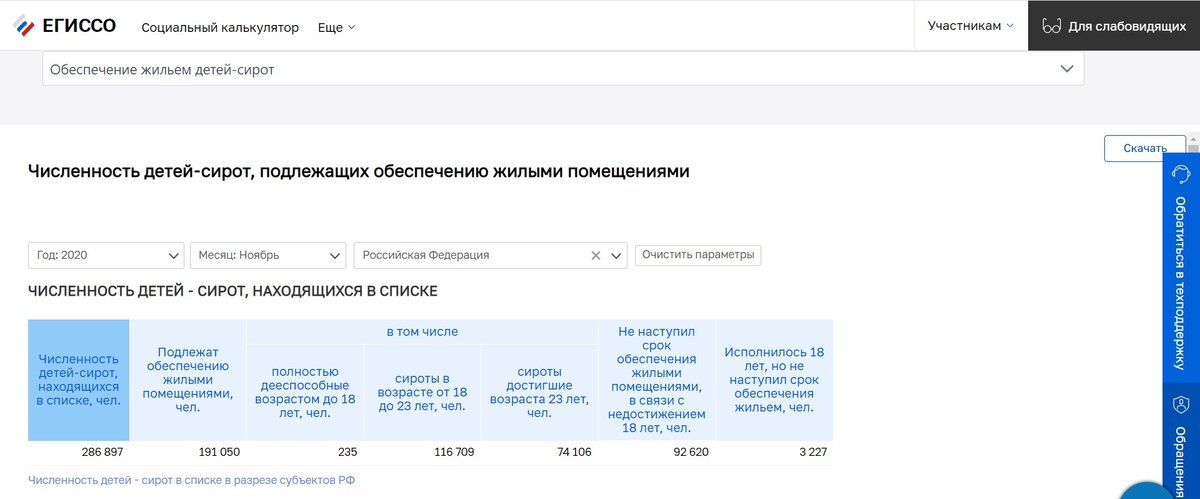Select the value 286 897

click(102, 452)
